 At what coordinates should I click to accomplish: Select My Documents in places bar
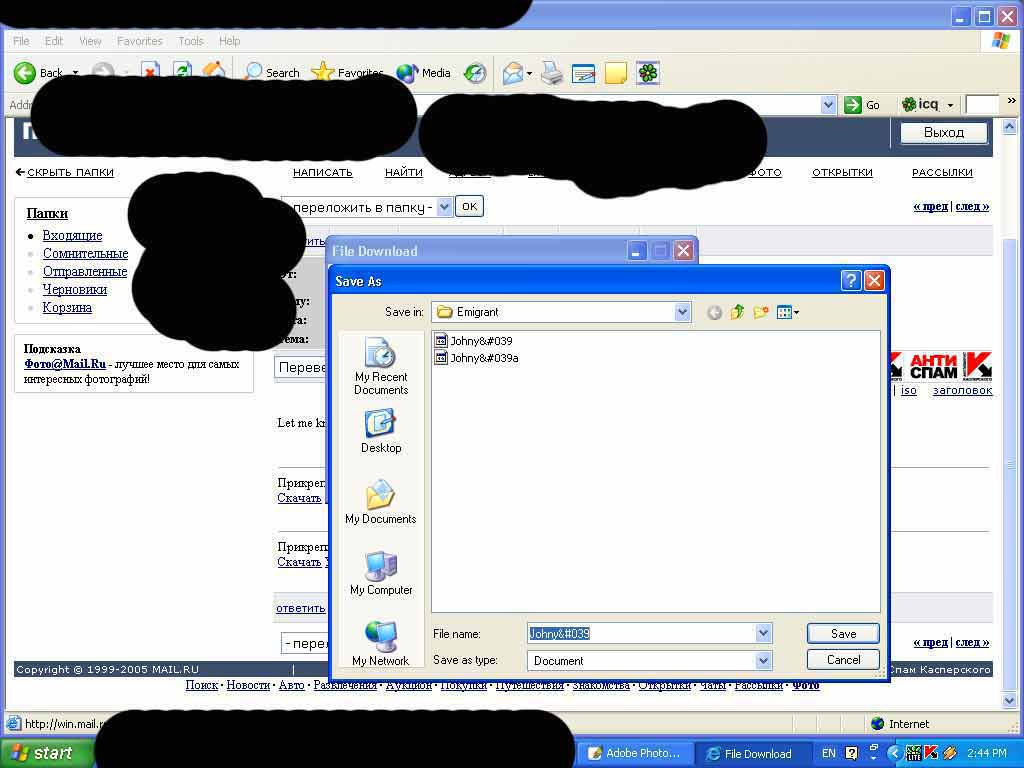(381, 502)
